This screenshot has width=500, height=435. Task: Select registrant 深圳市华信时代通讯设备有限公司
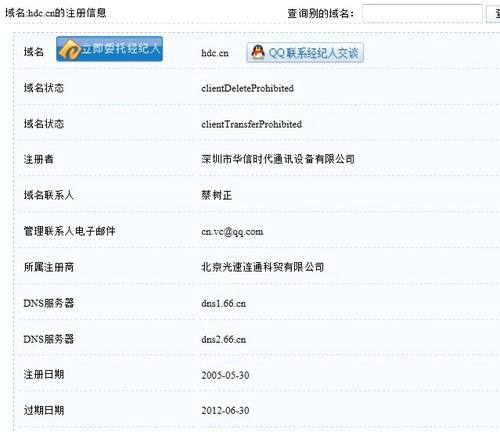278,159
